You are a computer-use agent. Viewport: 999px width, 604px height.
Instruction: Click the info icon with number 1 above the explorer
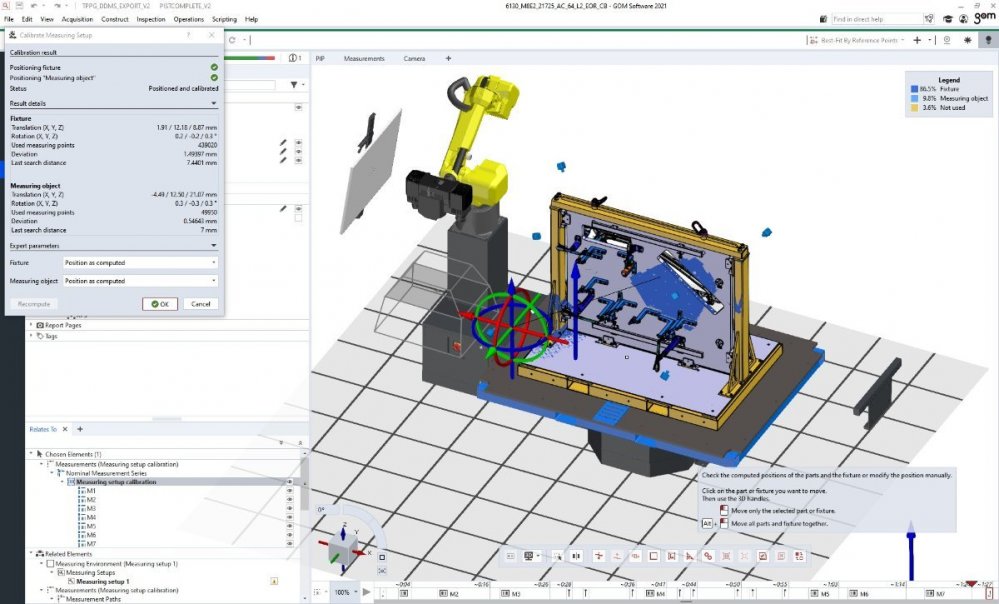(x=294, y=58)
